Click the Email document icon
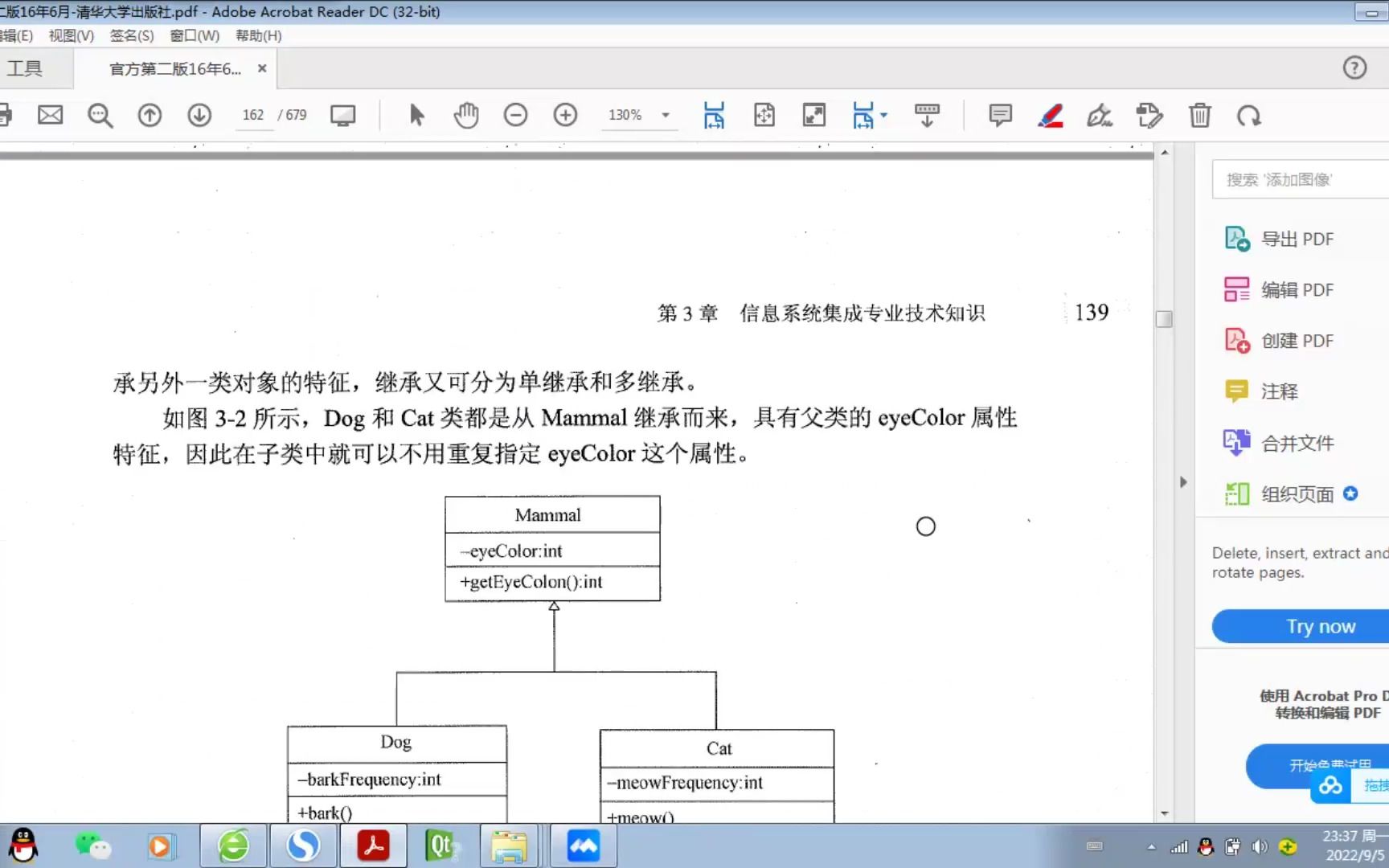The width and height of the screenshot is (1389, 868). (50, 115)
